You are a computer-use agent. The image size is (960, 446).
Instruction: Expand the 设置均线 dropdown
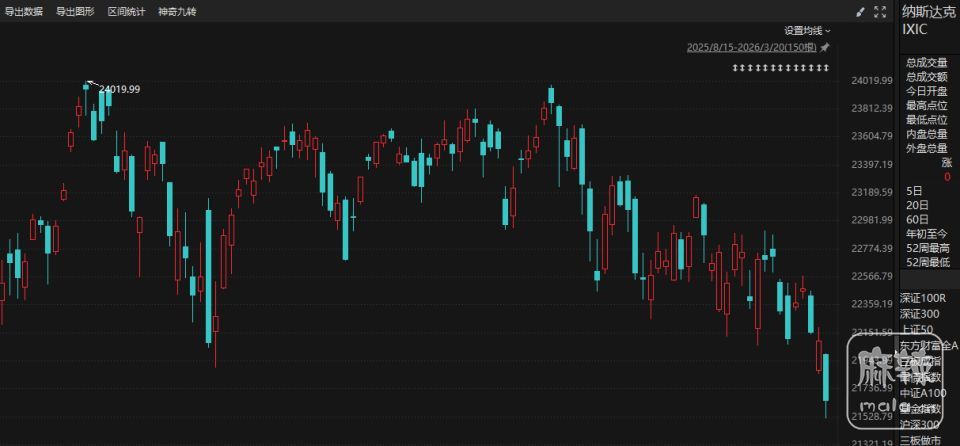click(807, 31)
